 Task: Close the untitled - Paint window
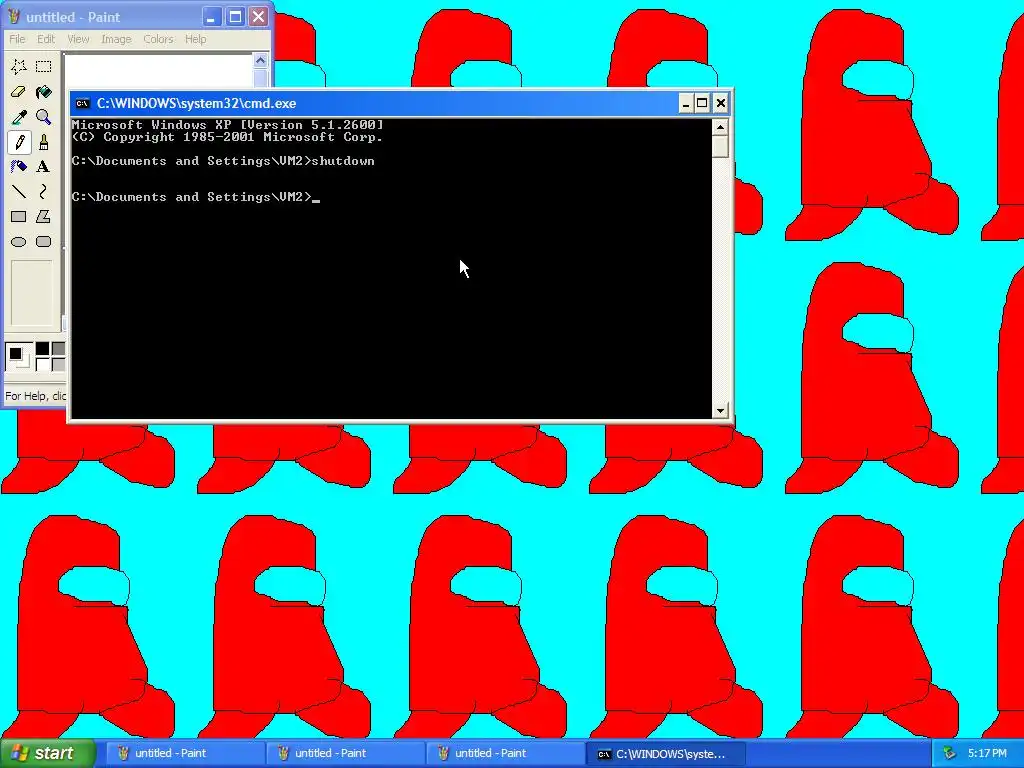[x=259, y=17]
